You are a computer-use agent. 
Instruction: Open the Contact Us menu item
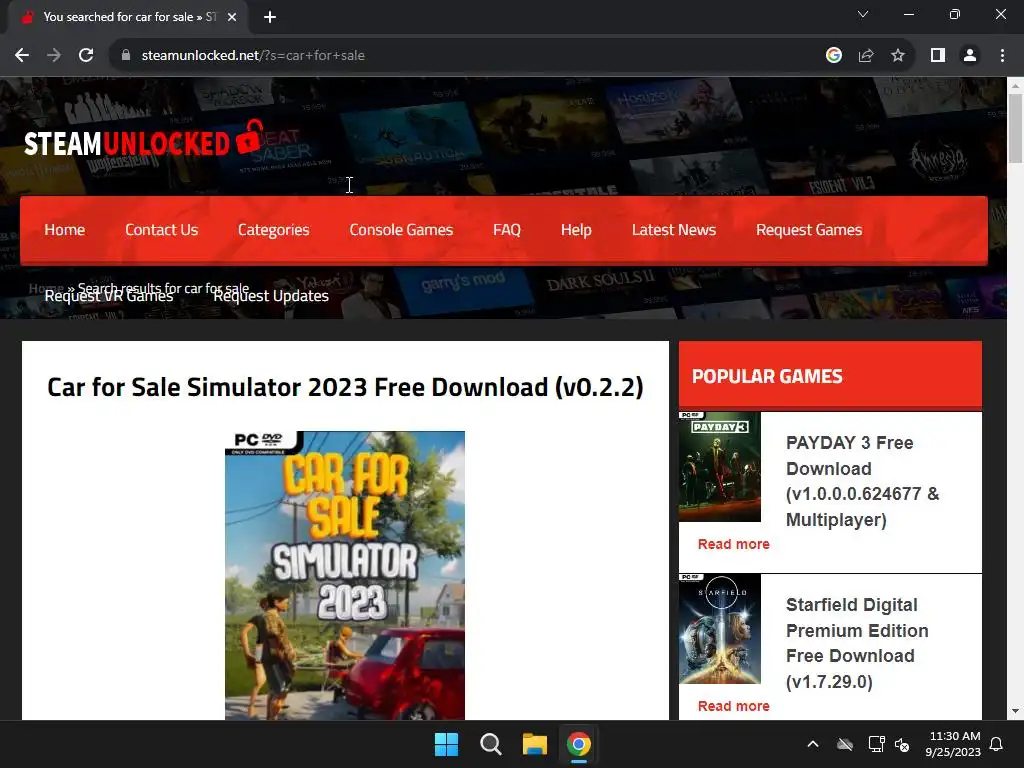tap(161, 230)
